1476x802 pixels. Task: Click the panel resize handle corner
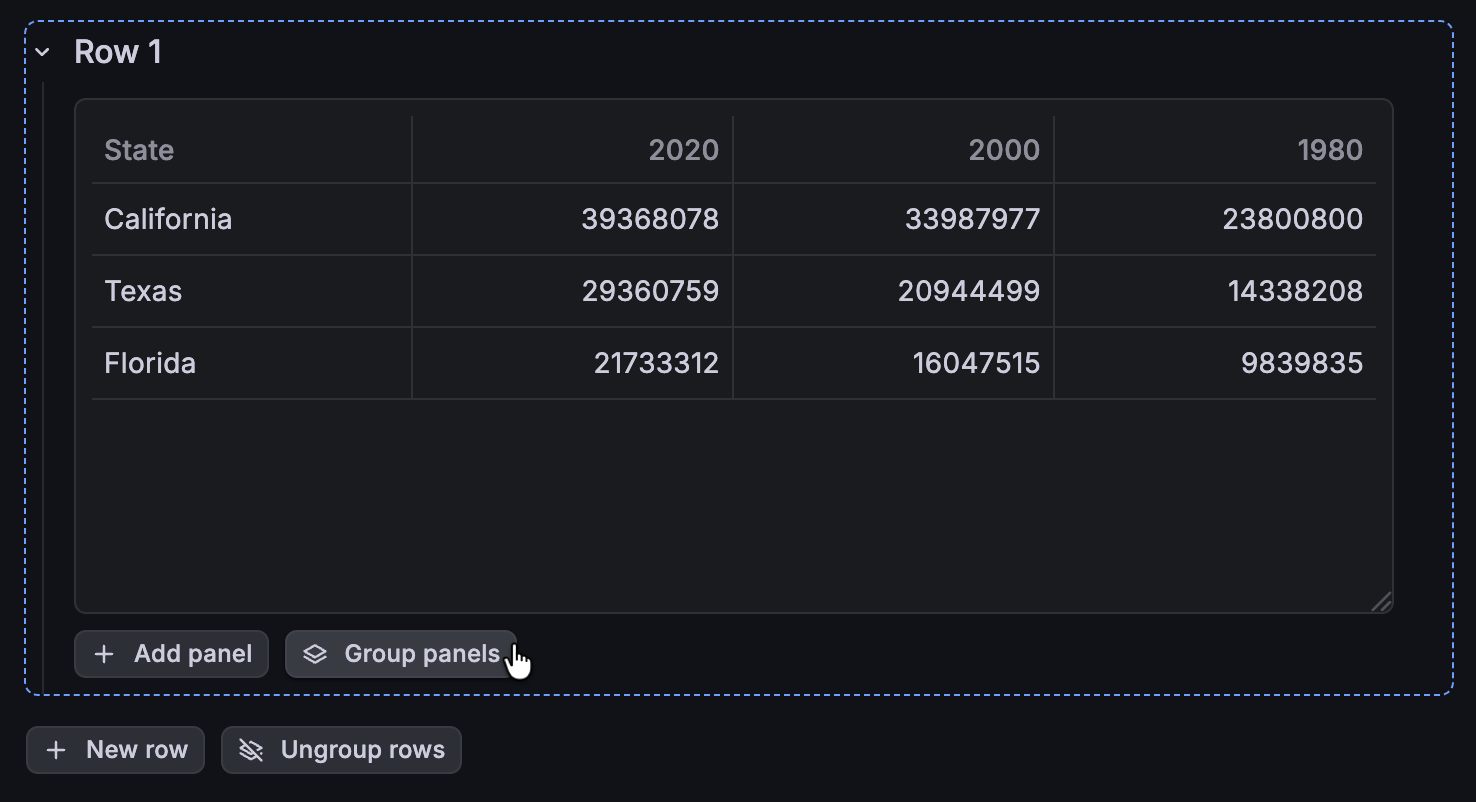click(x=1381, y=601)
